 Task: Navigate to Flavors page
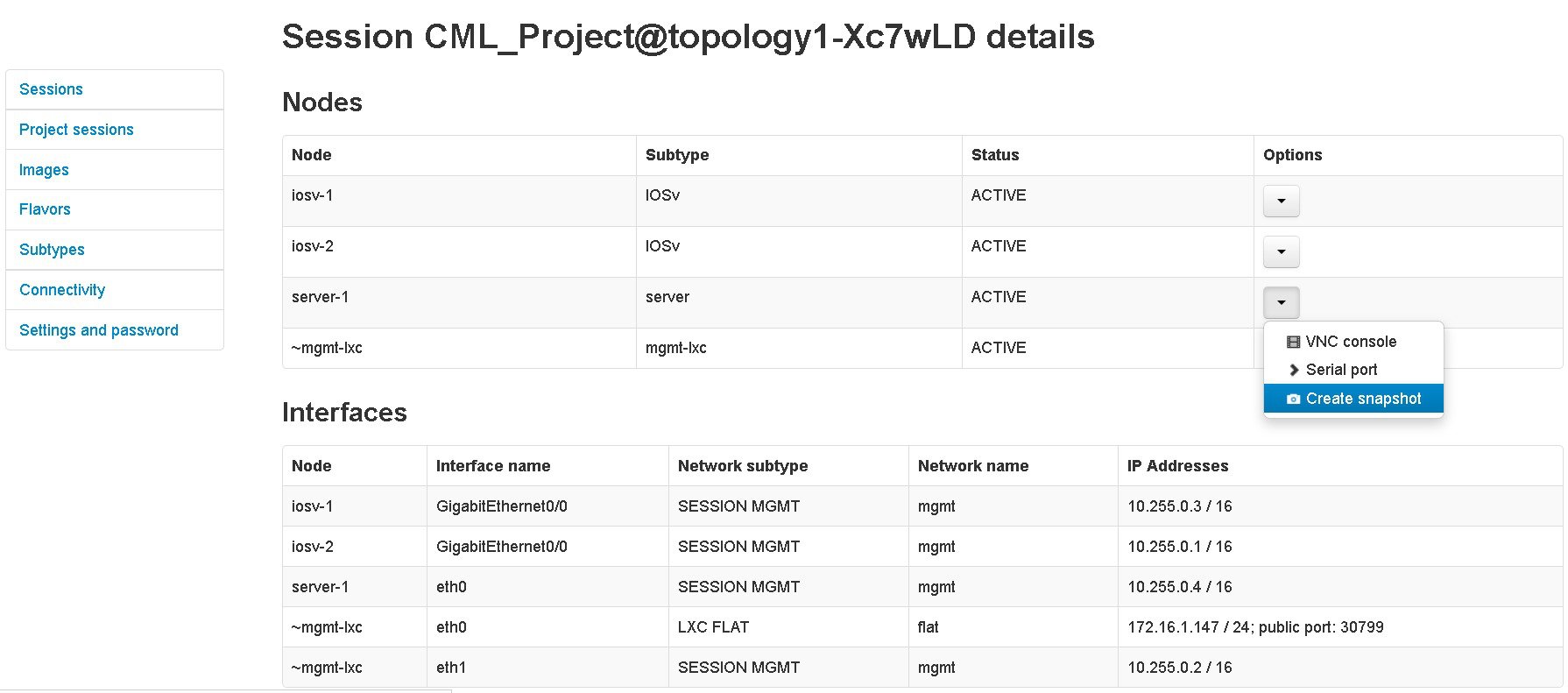coord(45,209)
